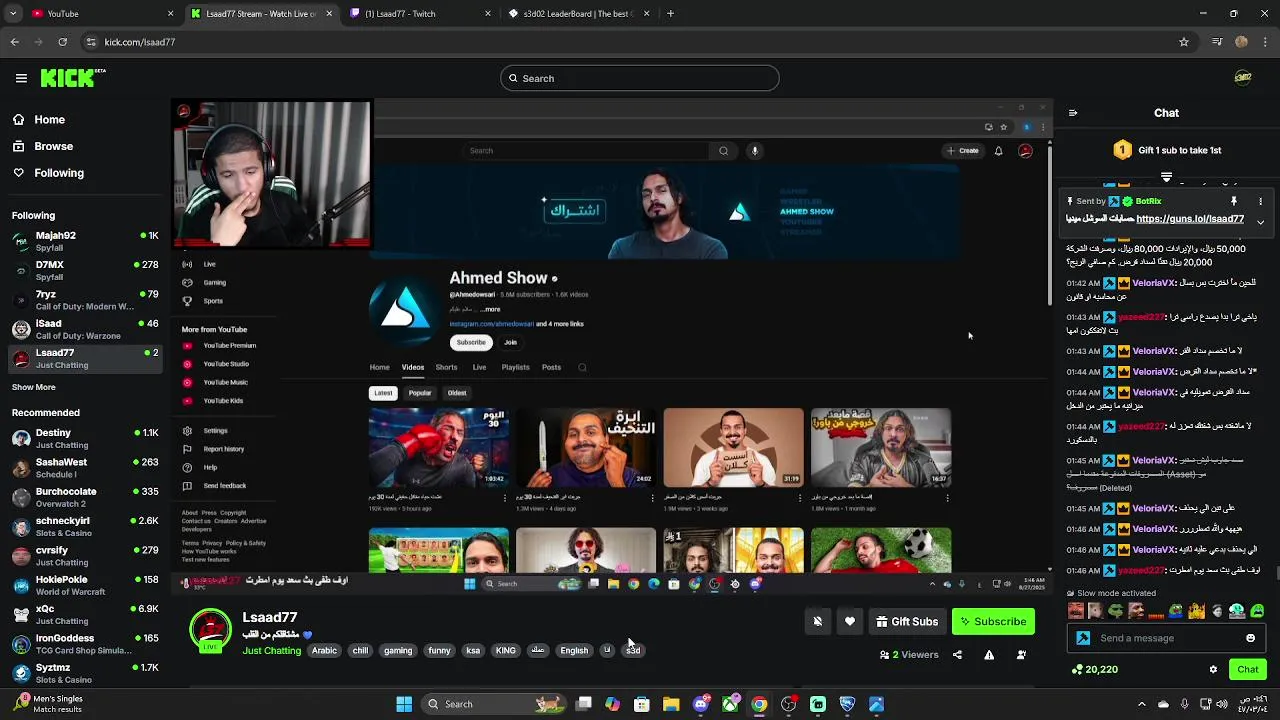Select the gaming stream tag
Viewport: 1280px width, 720px height.
pos(398,650)
